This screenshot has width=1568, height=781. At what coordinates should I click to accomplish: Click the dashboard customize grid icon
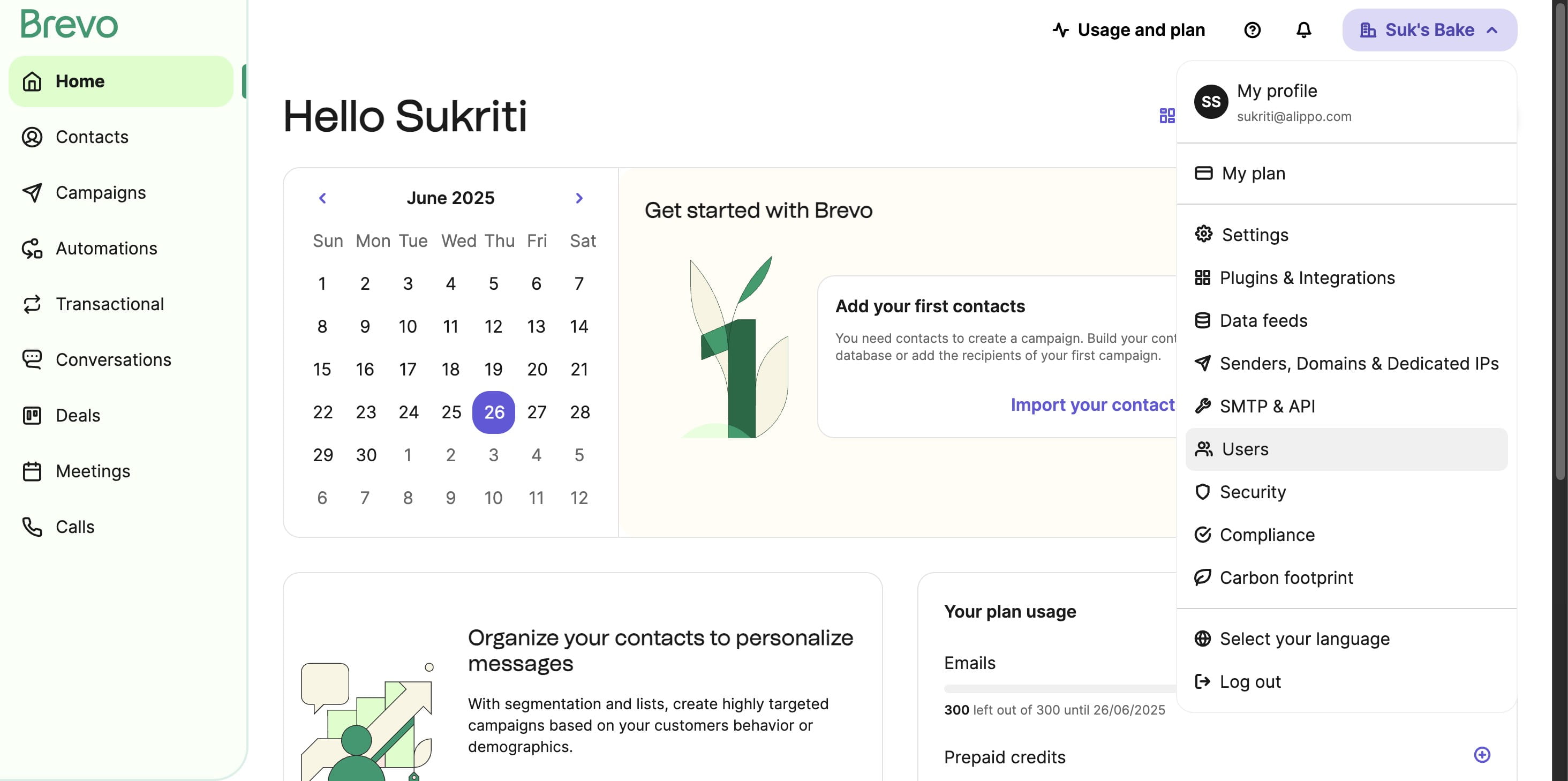pos(1167,116)
